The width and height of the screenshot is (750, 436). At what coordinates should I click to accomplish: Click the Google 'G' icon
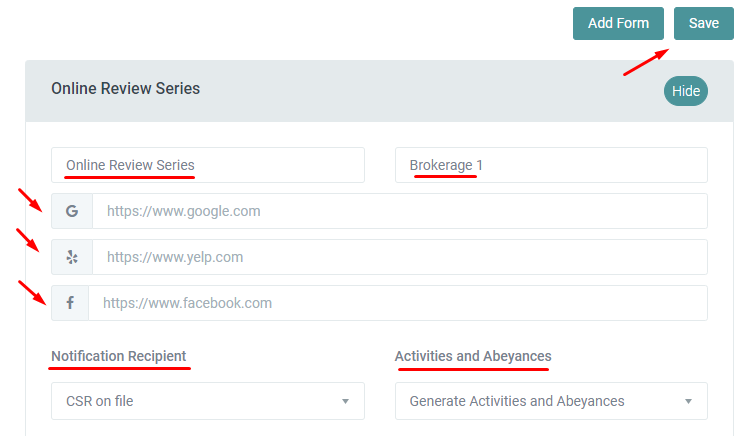(x=71, y=211)
